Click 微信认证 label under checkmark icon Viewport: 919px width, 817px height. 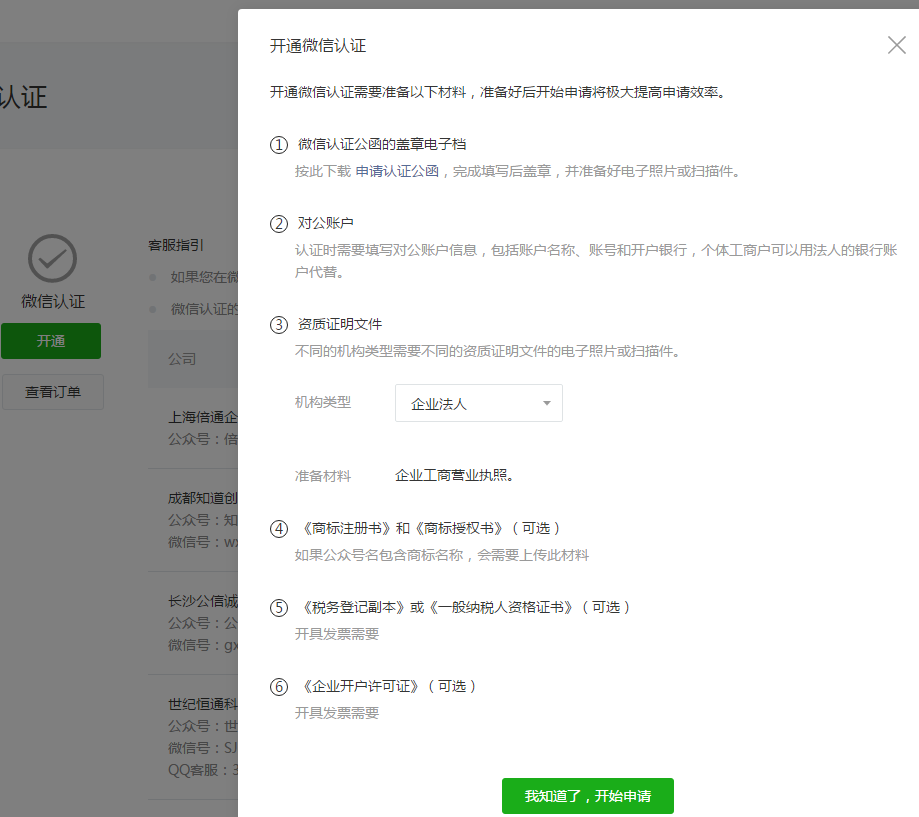(x=53, y=301)
